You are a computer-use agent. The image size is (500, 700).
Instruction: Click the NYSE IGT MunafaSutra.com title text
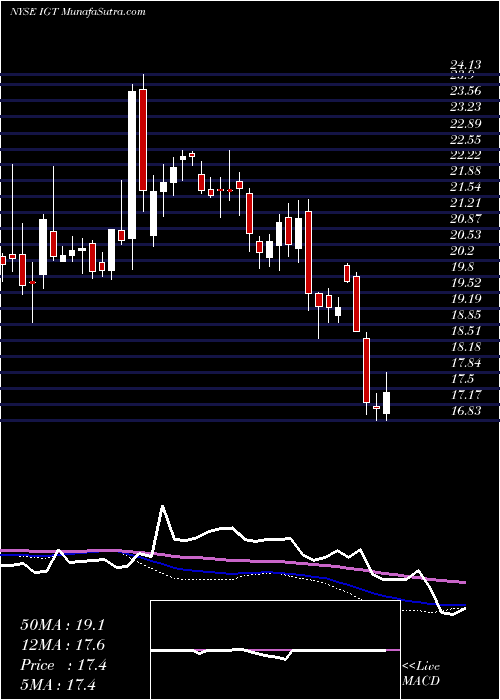(77, 12)
